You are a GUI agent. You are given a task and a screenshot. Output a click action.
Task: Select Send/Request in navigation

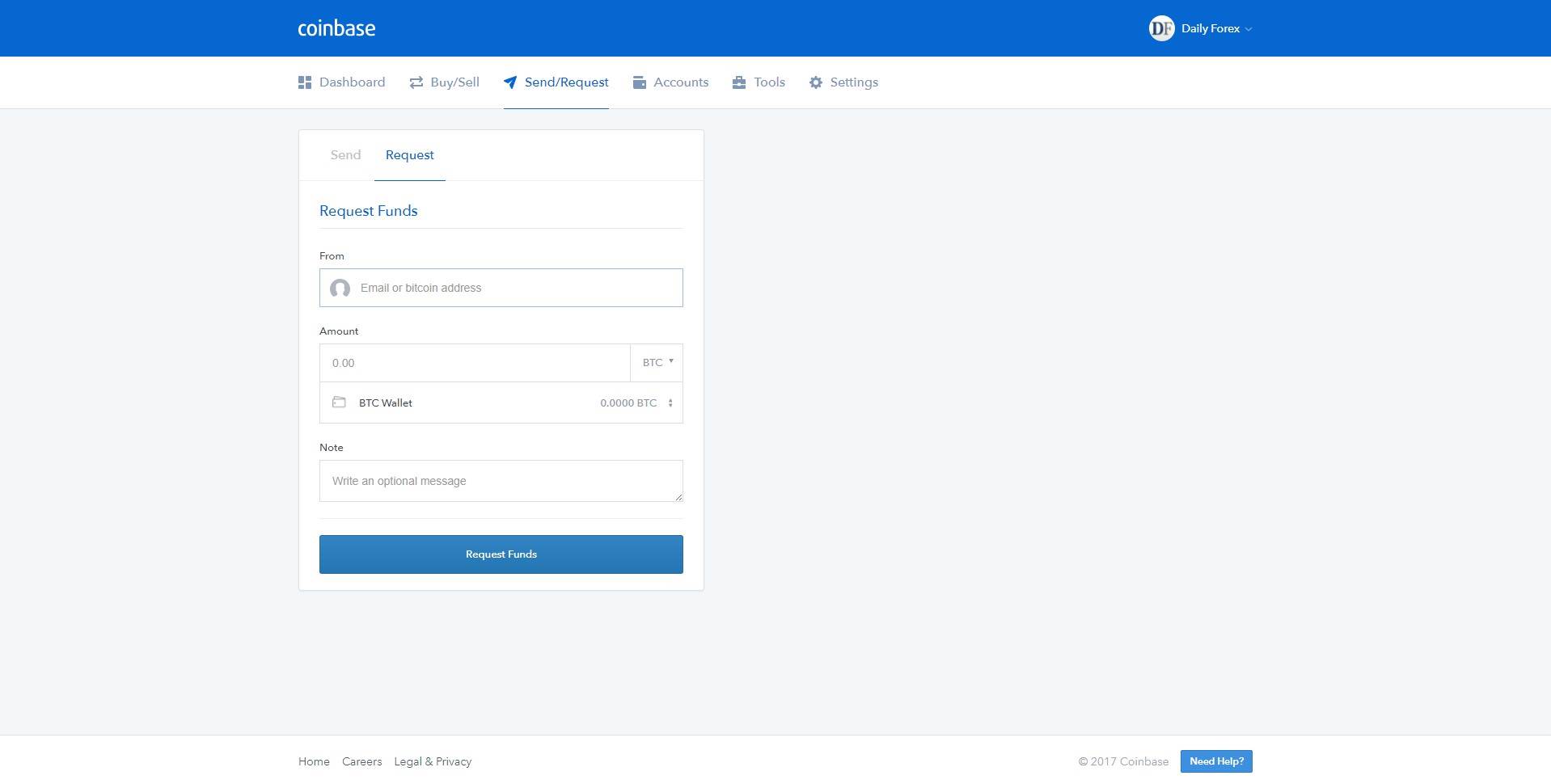point(556,82)
